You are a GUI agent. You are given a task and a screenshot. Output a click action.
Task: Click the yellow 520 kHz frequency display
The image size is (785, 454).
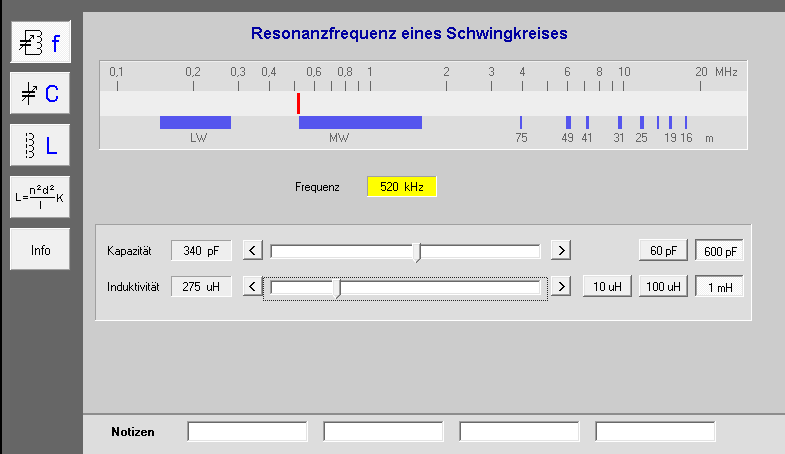[x=402, y=187]
